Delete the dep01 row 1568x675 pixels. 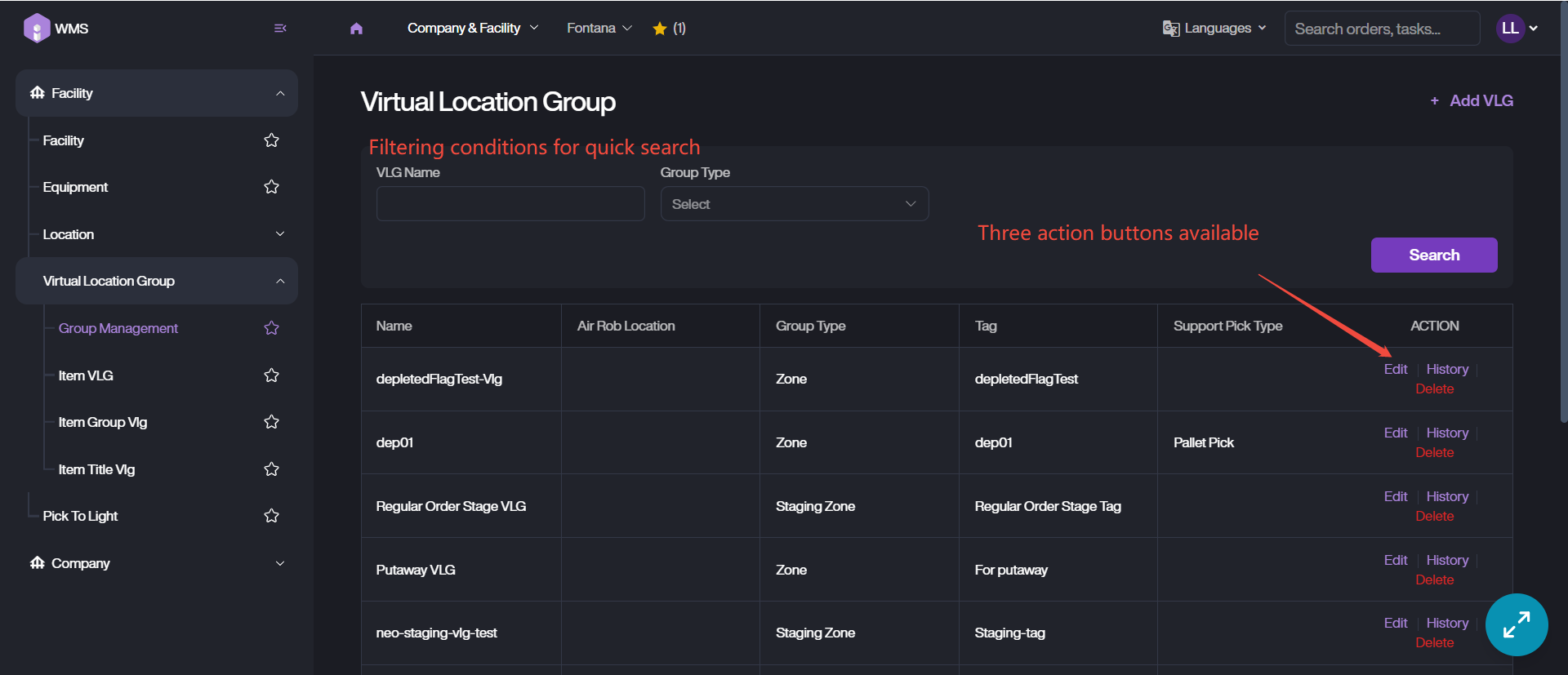(1434, 452)
